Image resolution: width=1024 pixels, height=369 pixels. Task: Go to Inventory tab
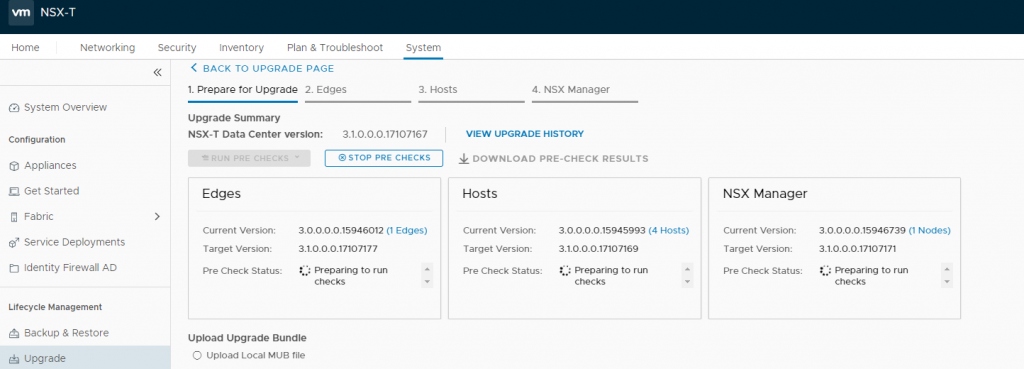coord(242,48)
